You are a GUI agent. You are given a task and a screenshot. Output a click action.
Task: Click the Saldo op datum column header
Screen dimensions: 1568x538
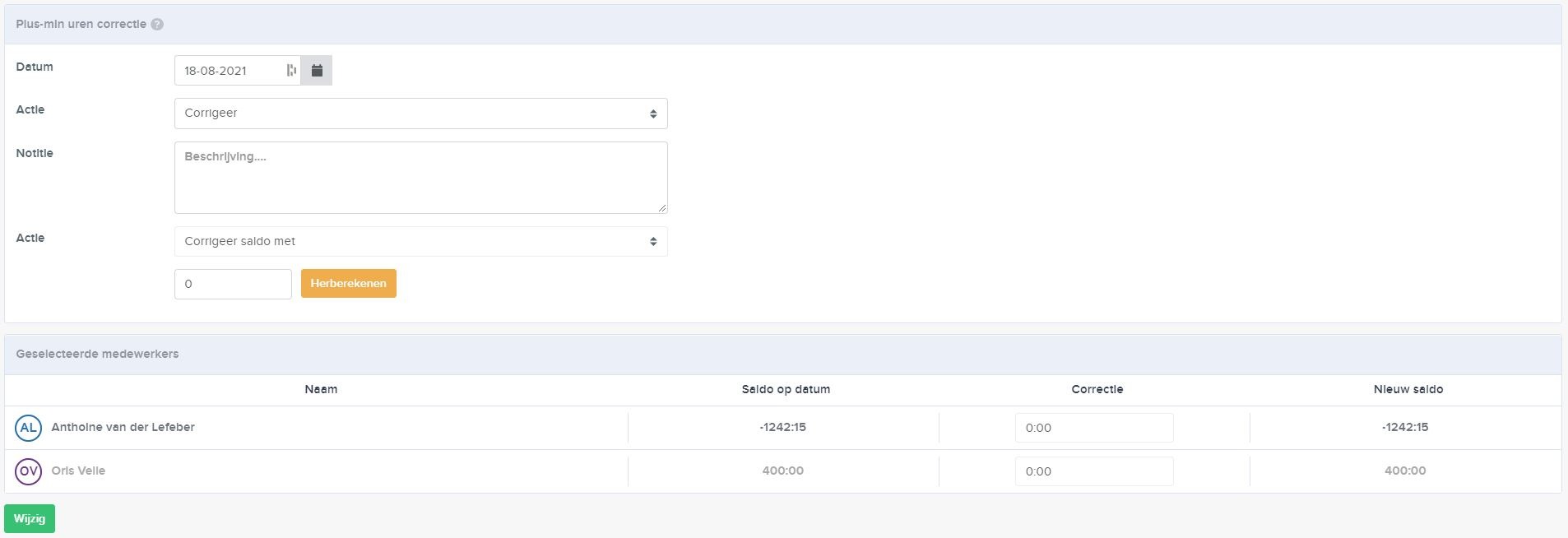pos(786,390)
